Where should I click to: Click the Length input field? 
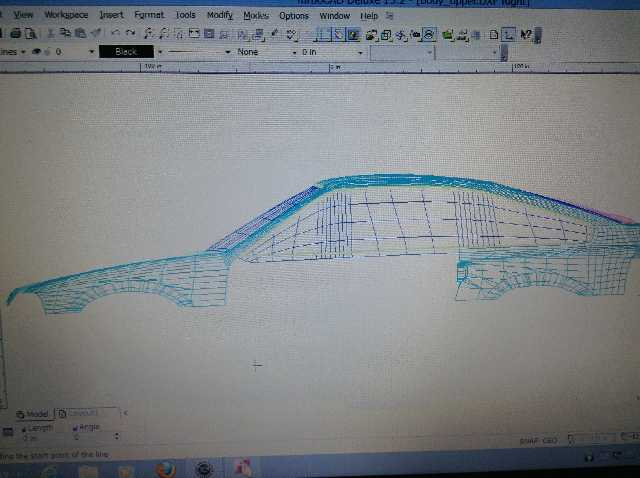tap(40, 437)
